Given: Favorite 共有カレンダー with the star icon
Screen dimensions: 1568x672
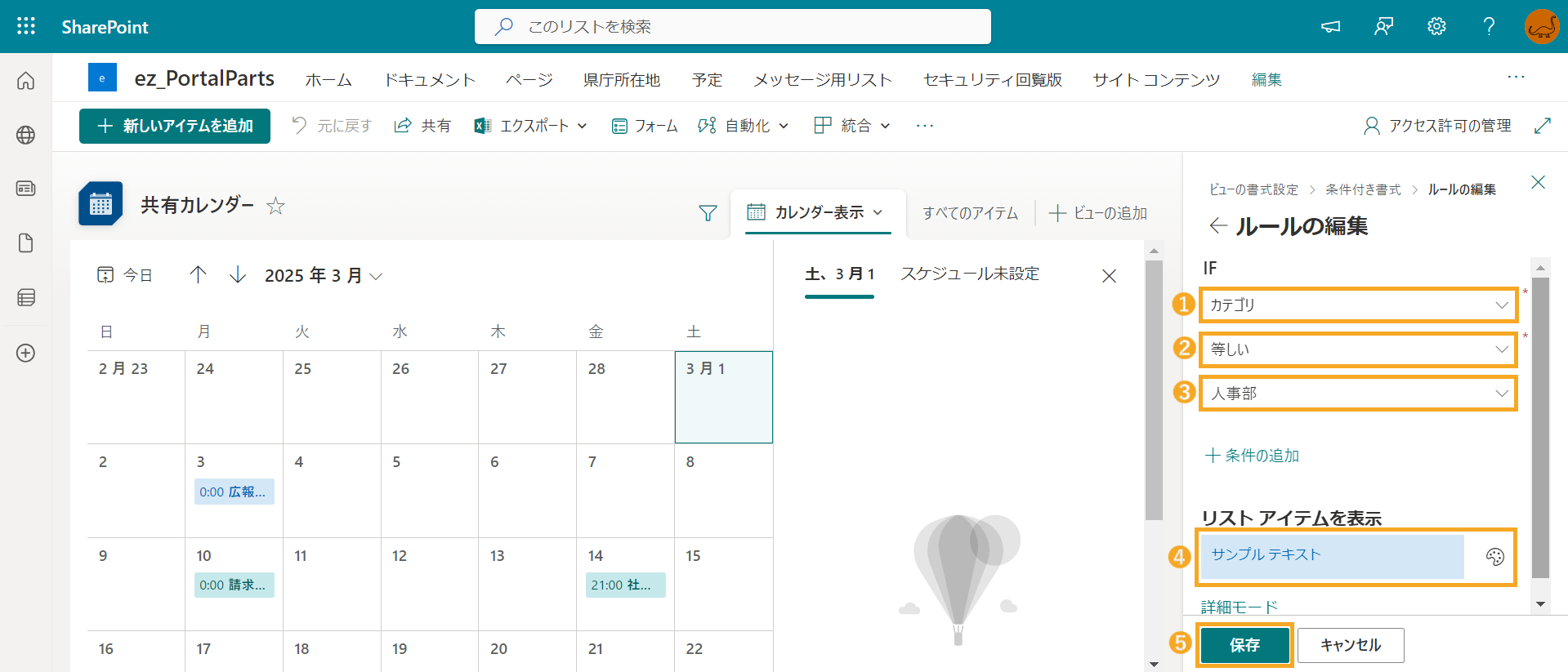Looking at the screenshot, I should click(x=276, y=206).
